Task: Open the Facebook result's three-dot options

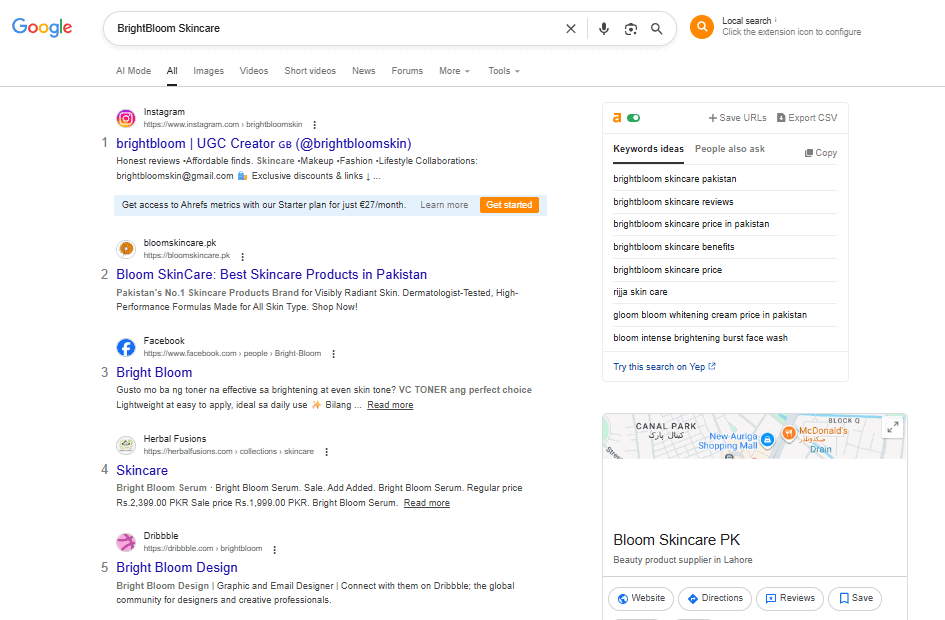Action: point(334,354)
